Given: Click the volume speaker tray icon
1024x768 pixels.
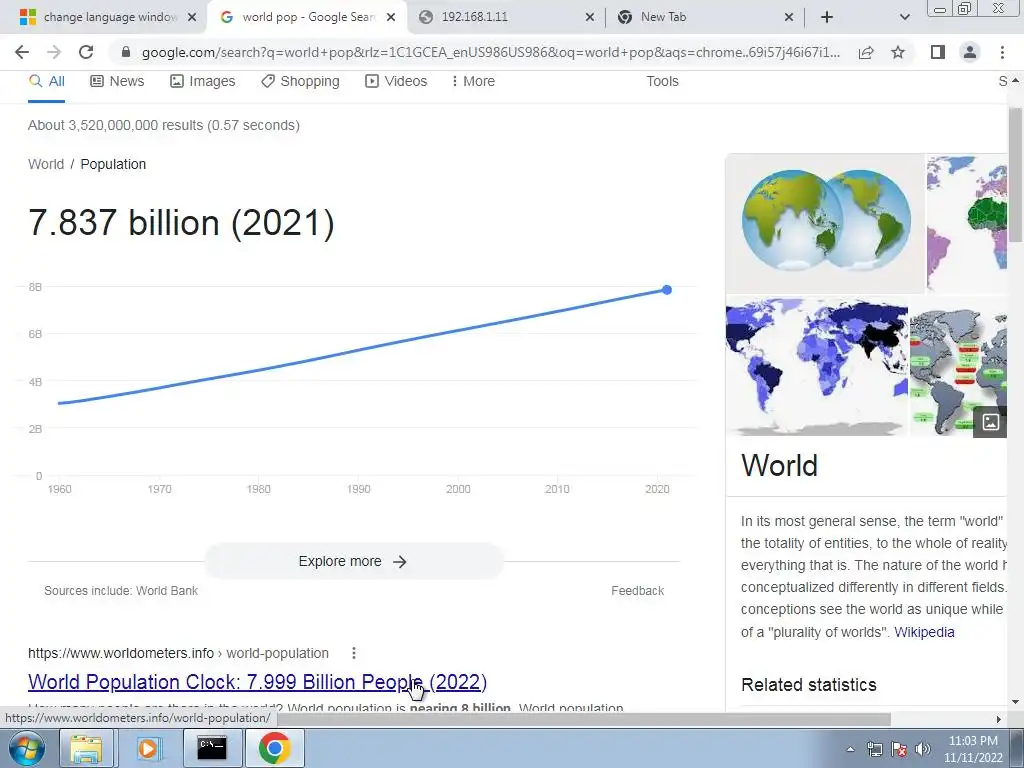Looking at the screenshot, I should click(x=923, y=749).
